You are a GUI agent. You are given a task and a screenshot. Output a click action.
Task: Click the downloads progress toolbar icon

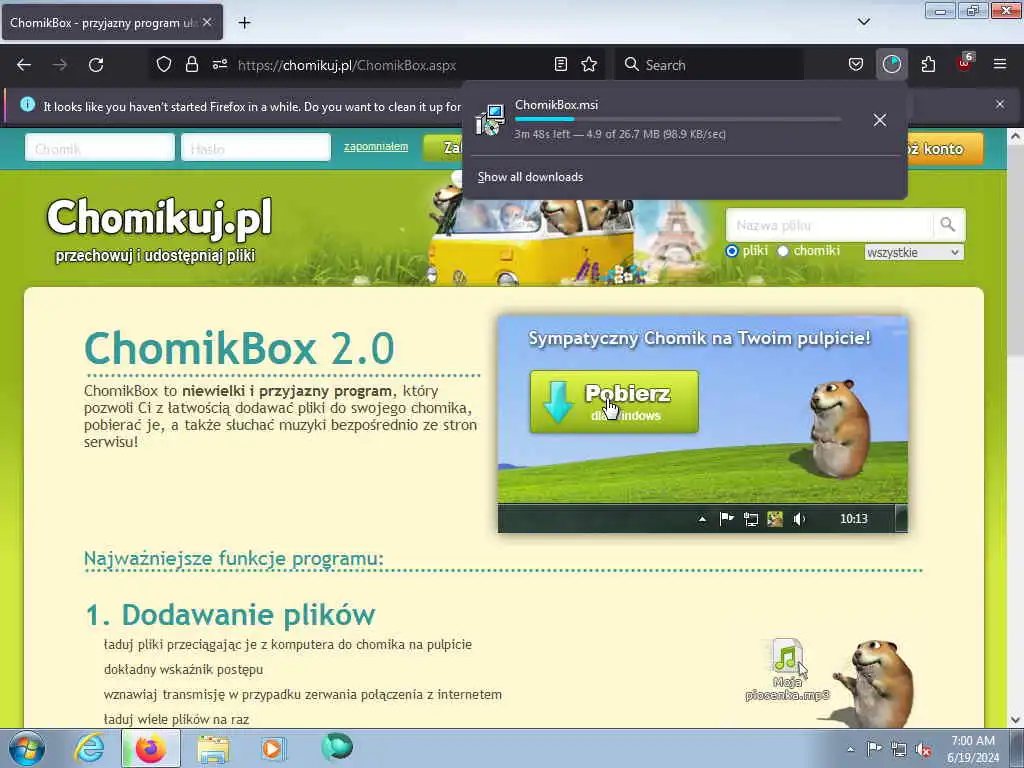pos(891,65)
